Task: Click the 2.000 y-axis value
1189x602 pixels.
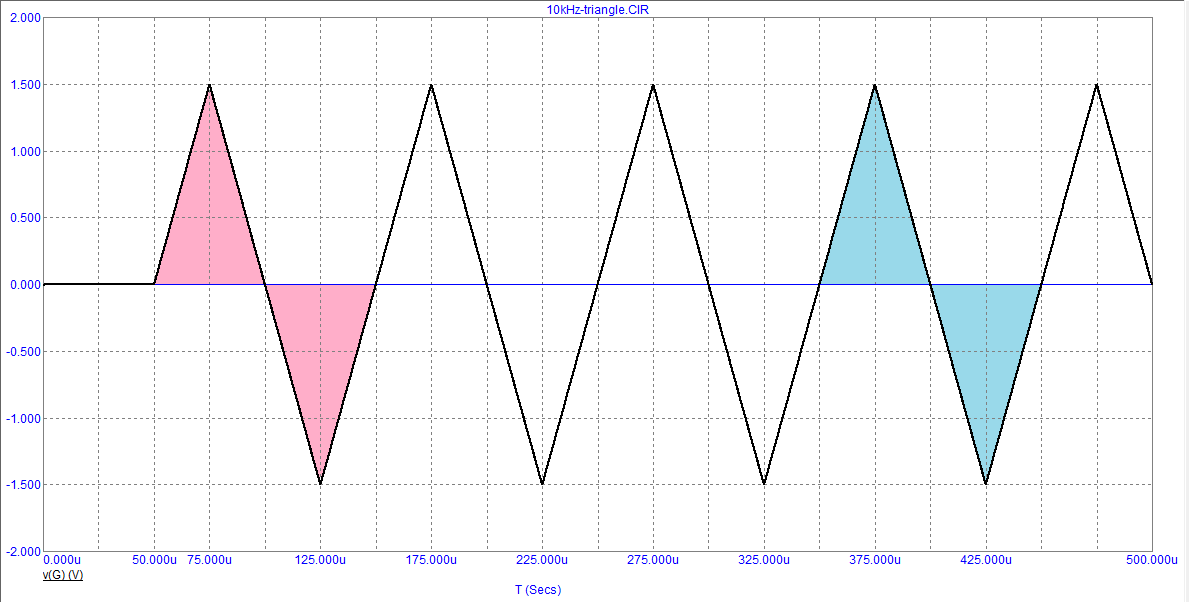Action: 25,18
